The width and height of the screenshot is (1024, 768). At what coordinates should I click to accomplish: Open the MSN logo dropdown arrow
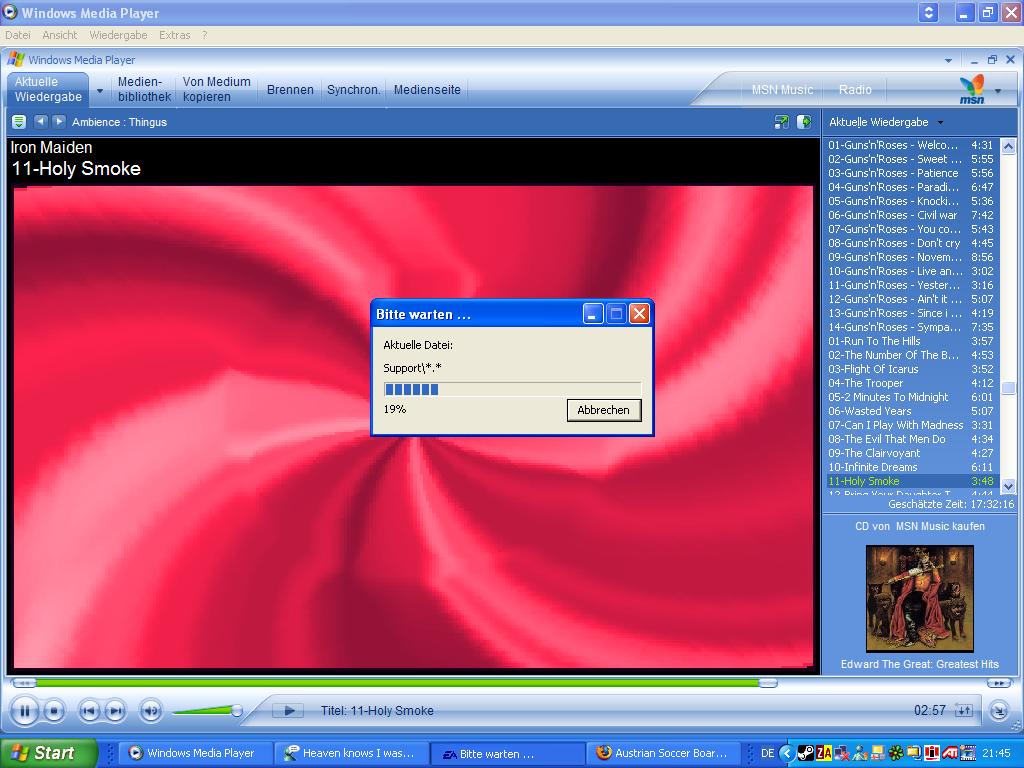[998, 91]
